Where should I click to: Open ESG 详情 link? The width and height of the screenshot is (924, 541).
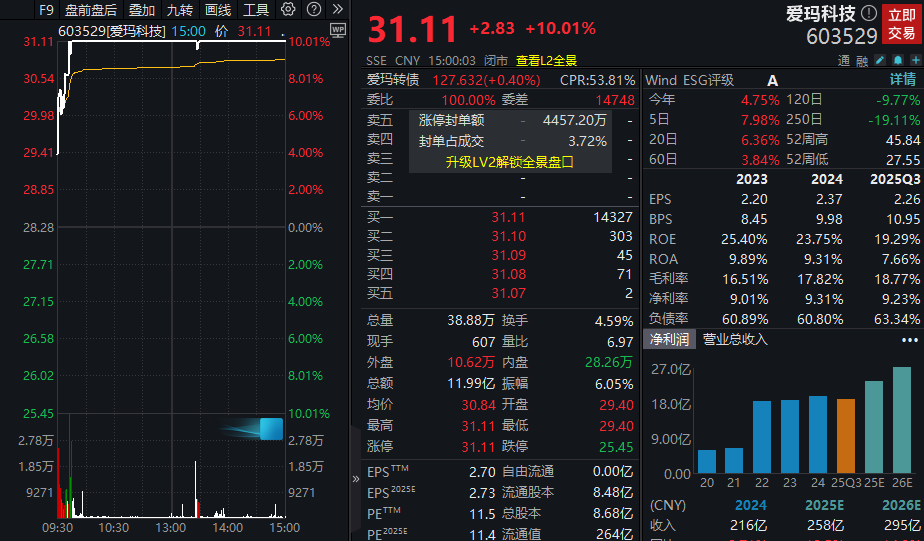[903, 80]
